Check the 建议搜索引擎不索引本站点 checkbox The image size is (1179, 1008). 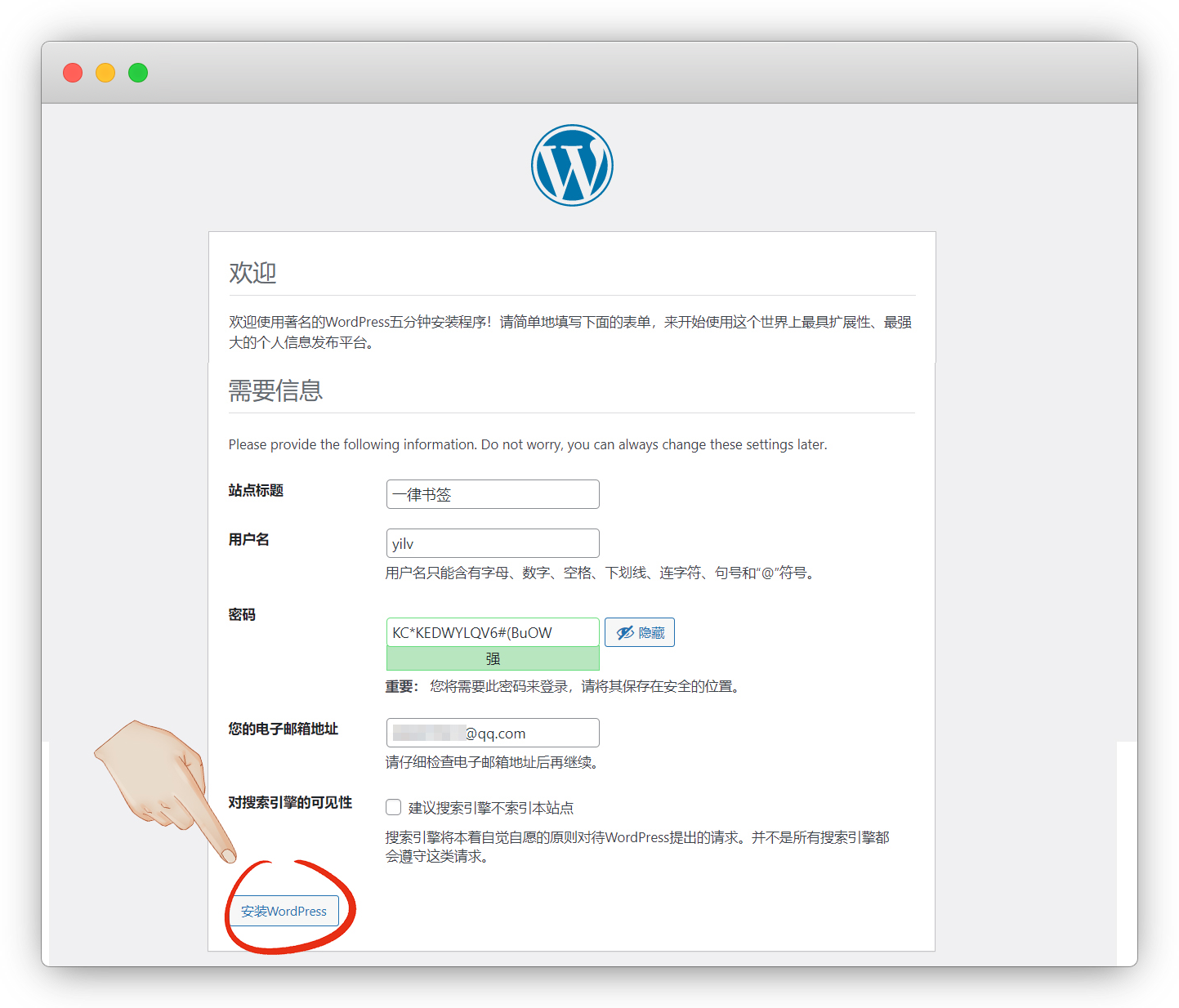tap(394, 807)
